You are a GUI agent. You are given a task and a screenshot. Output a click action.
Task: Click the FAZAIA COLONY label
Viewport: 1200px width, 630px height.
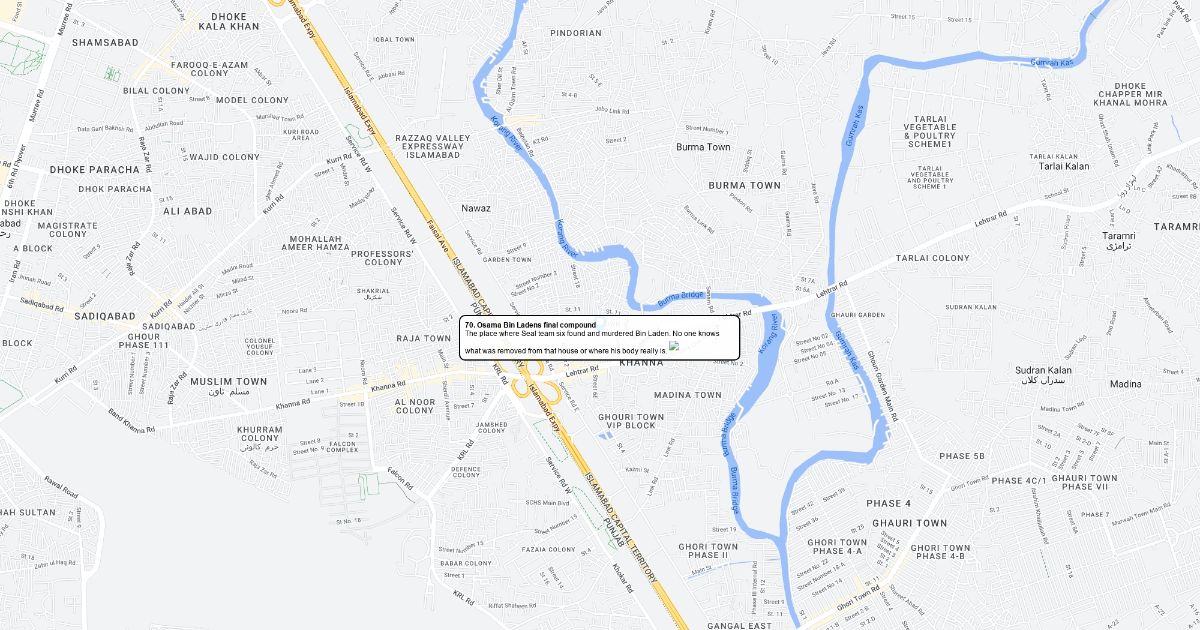[548, 549]
